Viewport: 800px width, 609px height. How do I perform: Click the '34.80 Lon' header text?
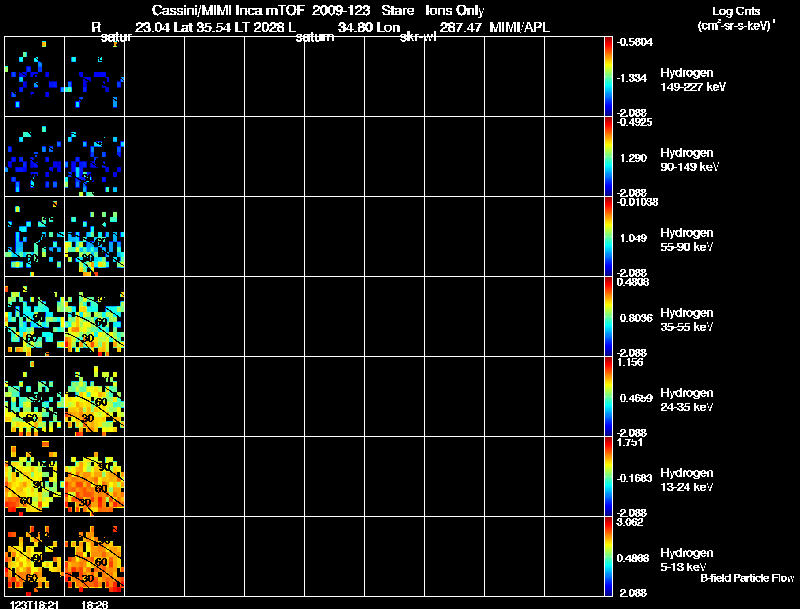tap(369, 28)
